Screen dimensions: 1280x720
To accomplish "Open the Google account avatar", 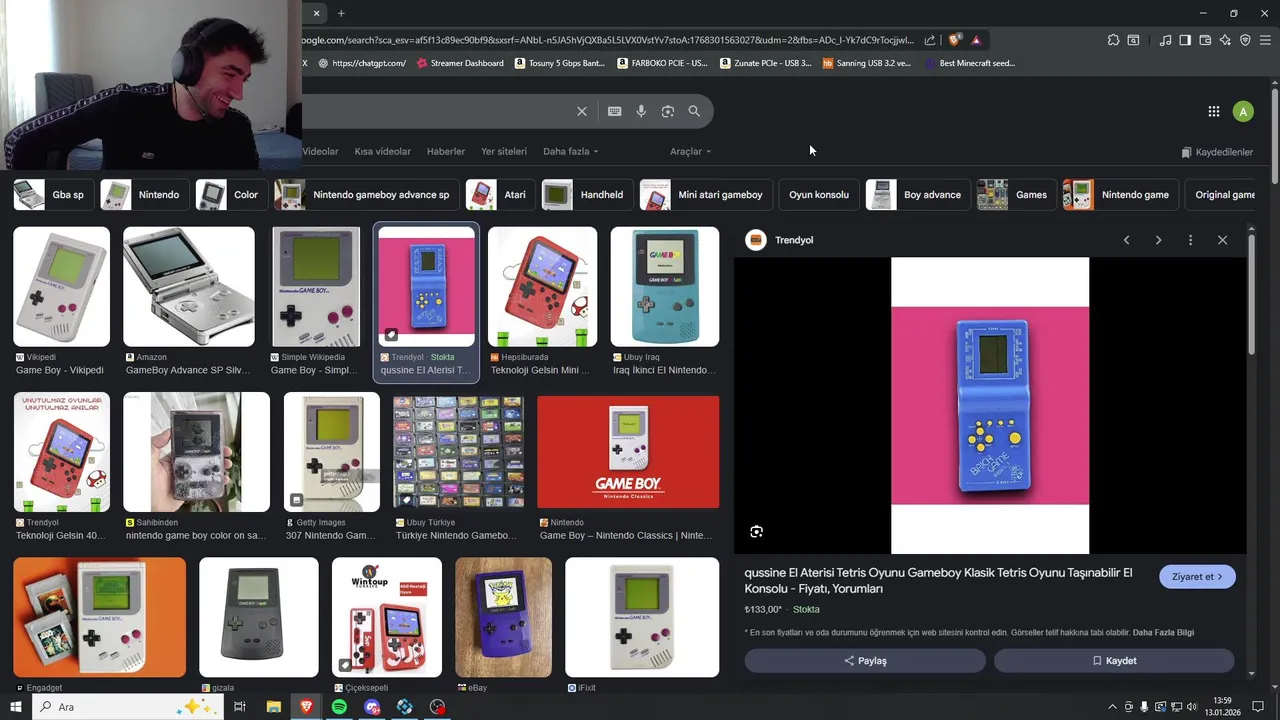I will (1243, 112).
